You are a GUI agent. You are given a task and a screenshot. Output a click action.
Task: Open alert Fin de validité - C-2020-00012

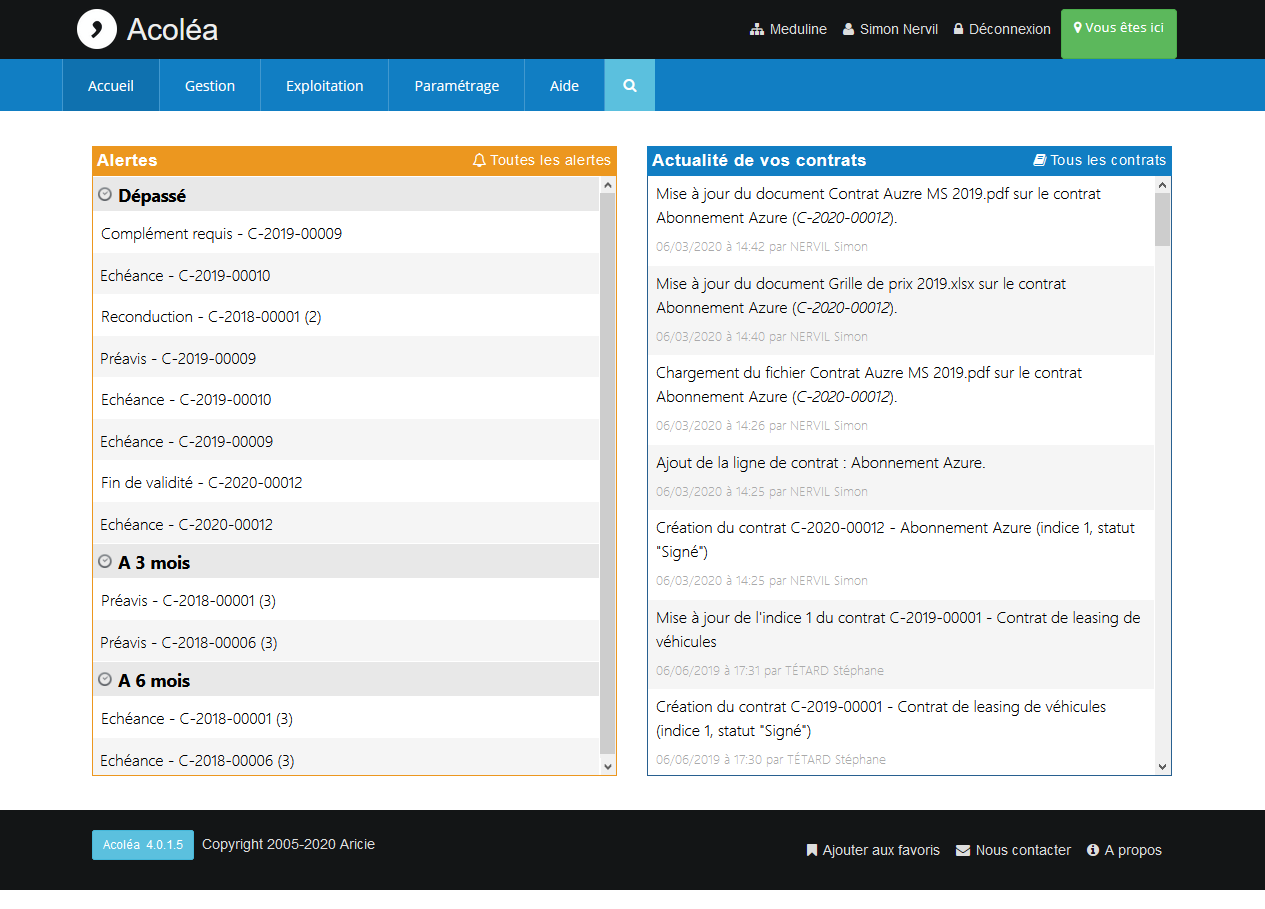click(x=346, y=482)
